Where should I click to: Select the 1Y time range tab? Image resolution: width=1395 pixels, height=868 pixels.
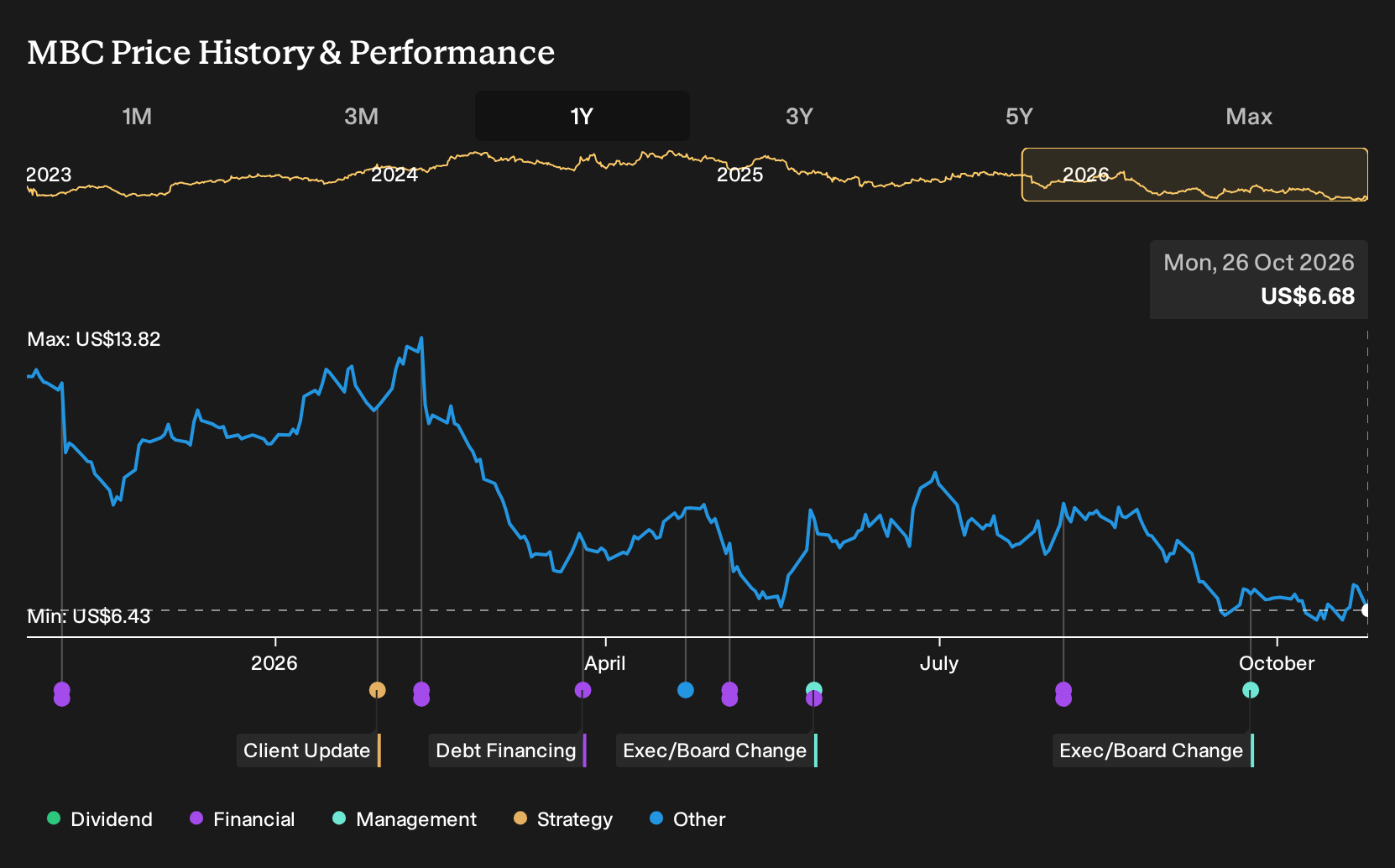[x=582, y=116]
